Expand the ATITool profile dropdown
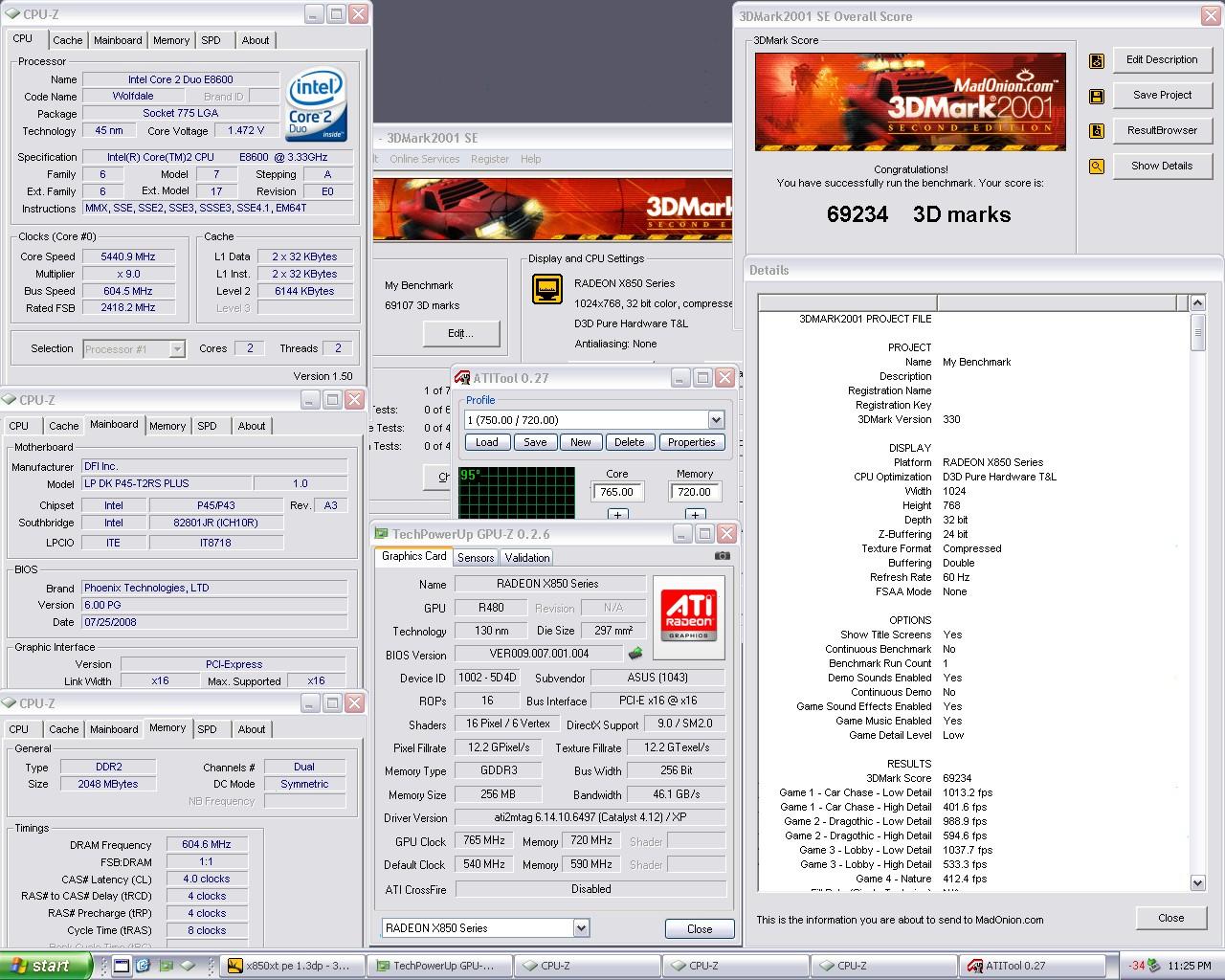This screenshot has height=980, width=1225. coord(716,420)
